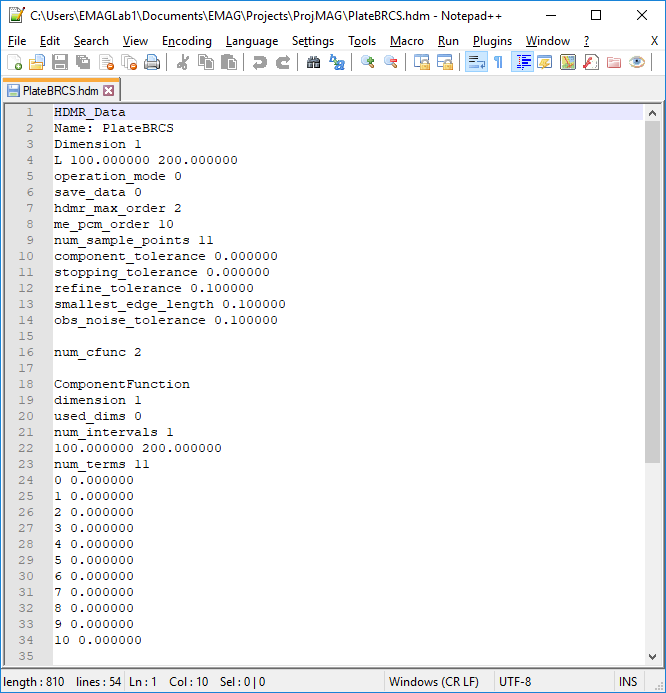Toggle synchronize vertical scrolling icon
Viewport: 666px width, 693px height.
coord(422,62)
